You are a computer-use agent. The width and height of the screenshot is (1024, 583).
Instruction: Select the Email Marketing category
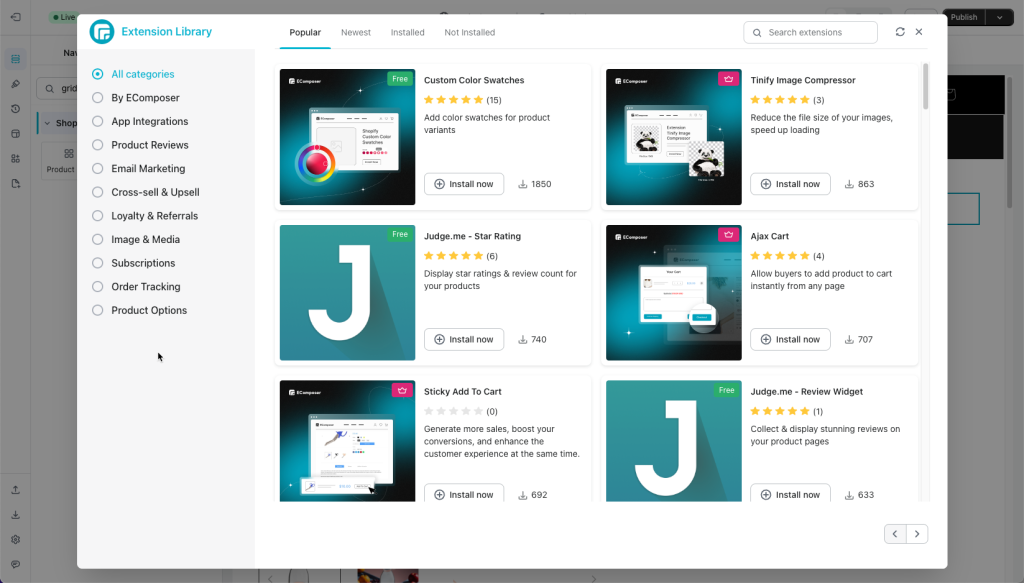point(138,168)
